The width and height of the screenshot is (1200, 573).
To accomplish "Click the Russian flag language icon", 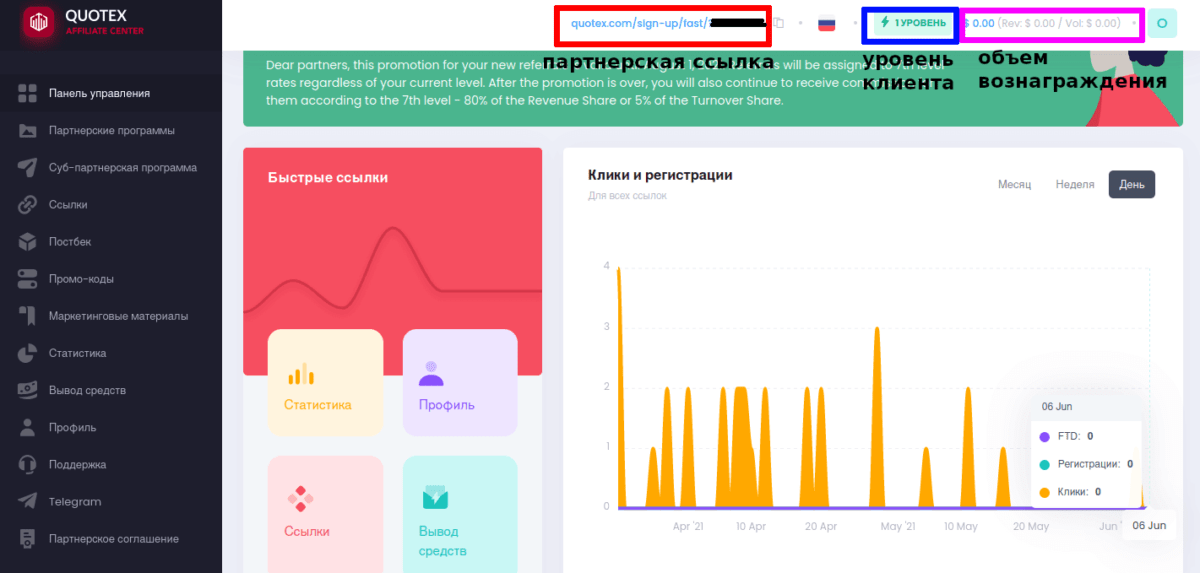I will tap(827, 23).
